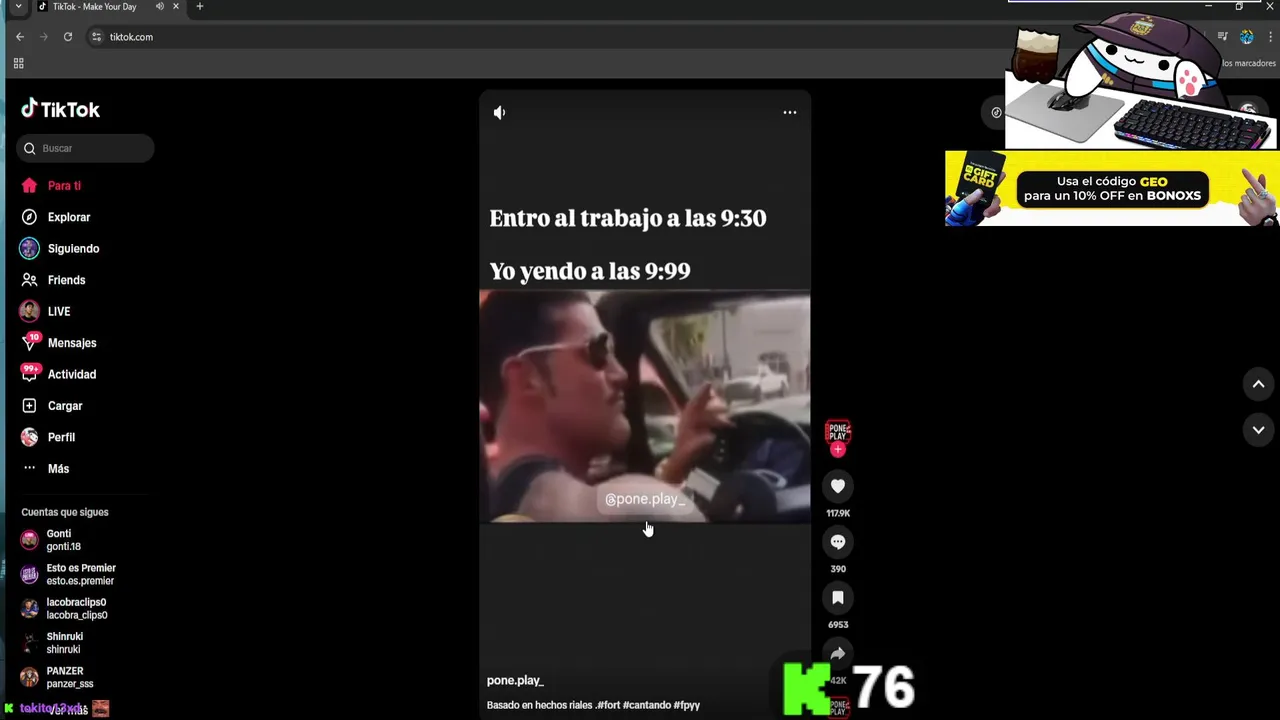Follow creator via red plus button

point(838,450)
